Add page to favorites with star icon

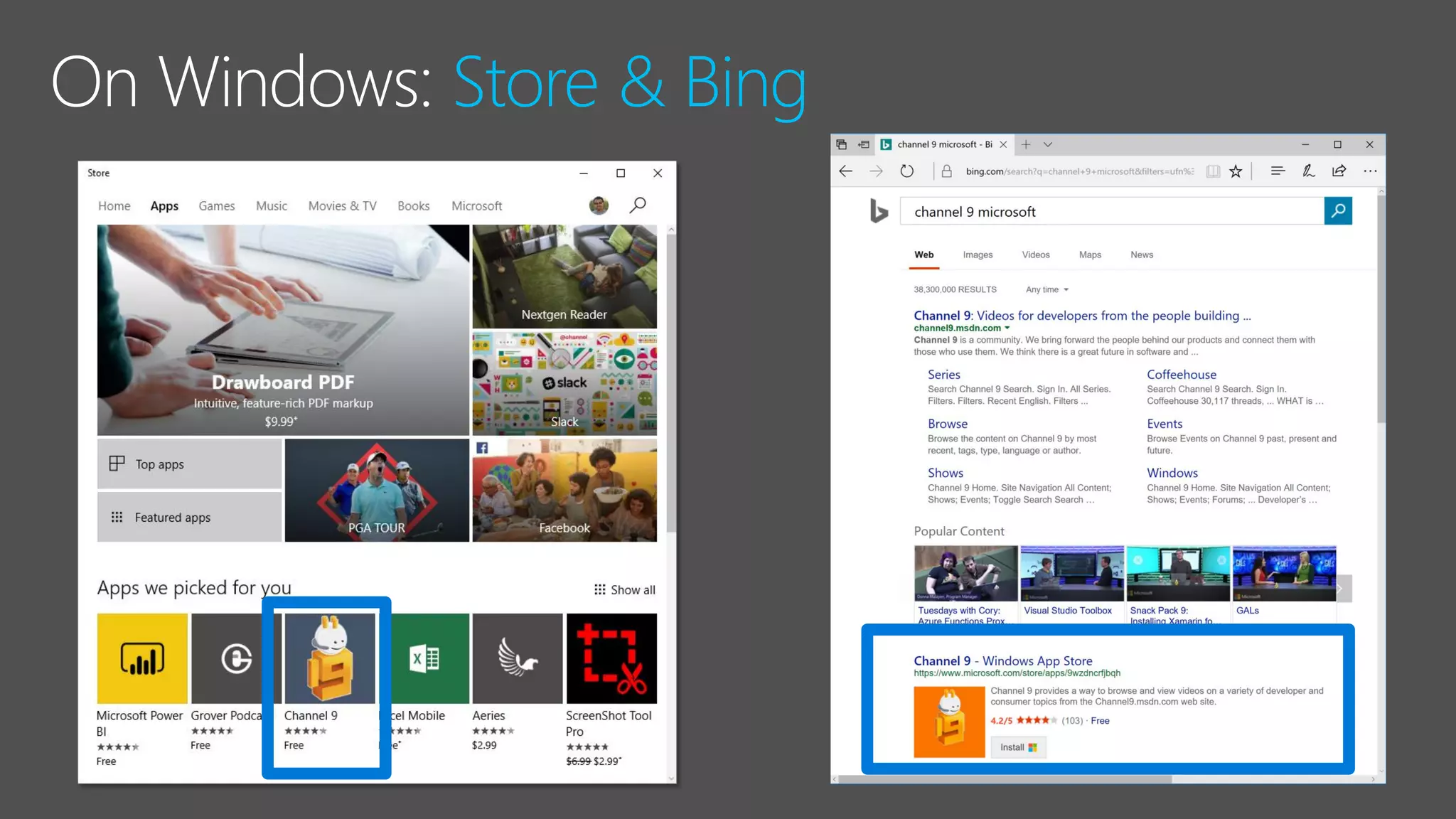point(1236,171)
